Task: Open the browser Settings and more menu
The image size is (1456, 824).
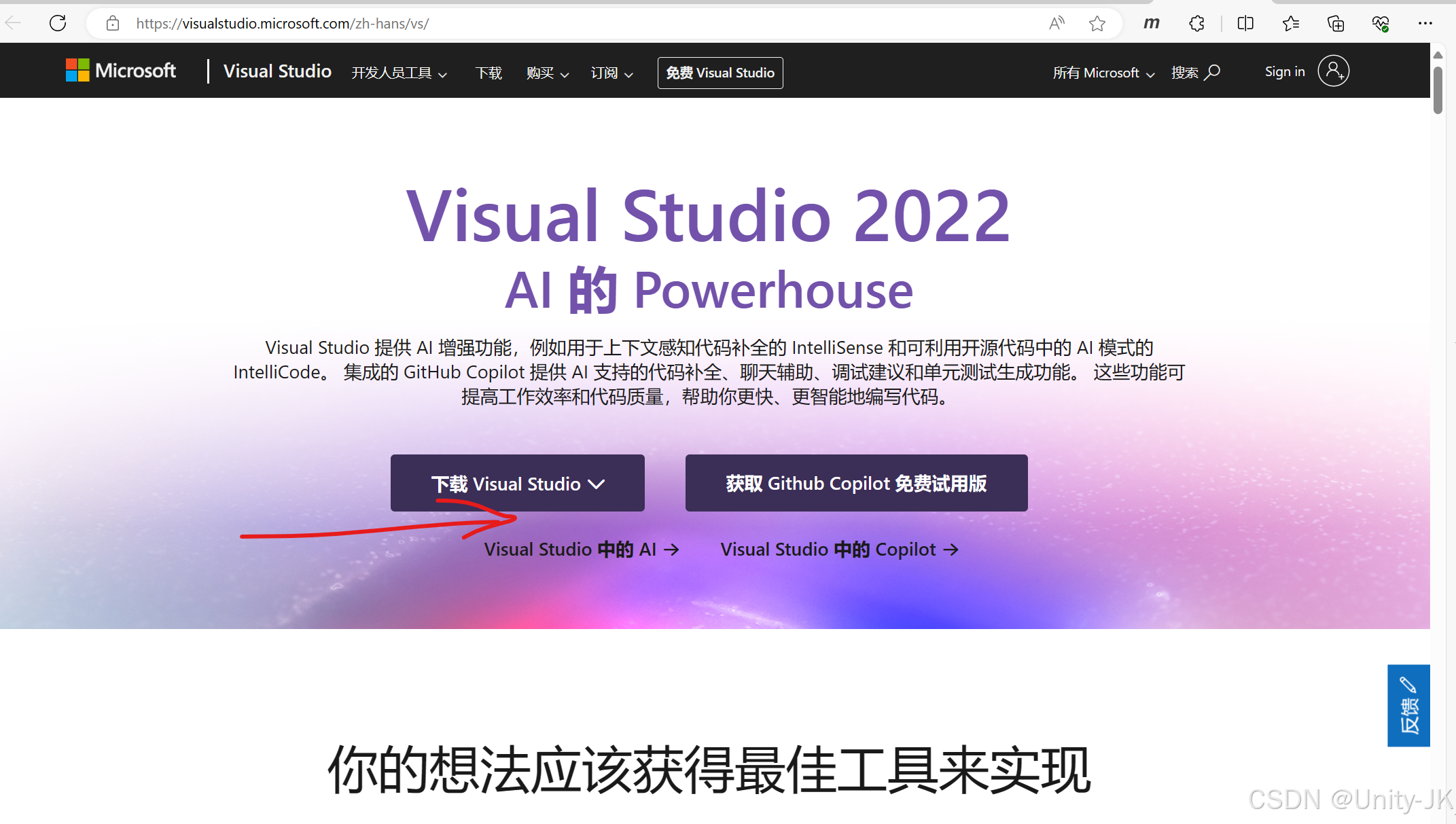Action: pos(1425,23)
